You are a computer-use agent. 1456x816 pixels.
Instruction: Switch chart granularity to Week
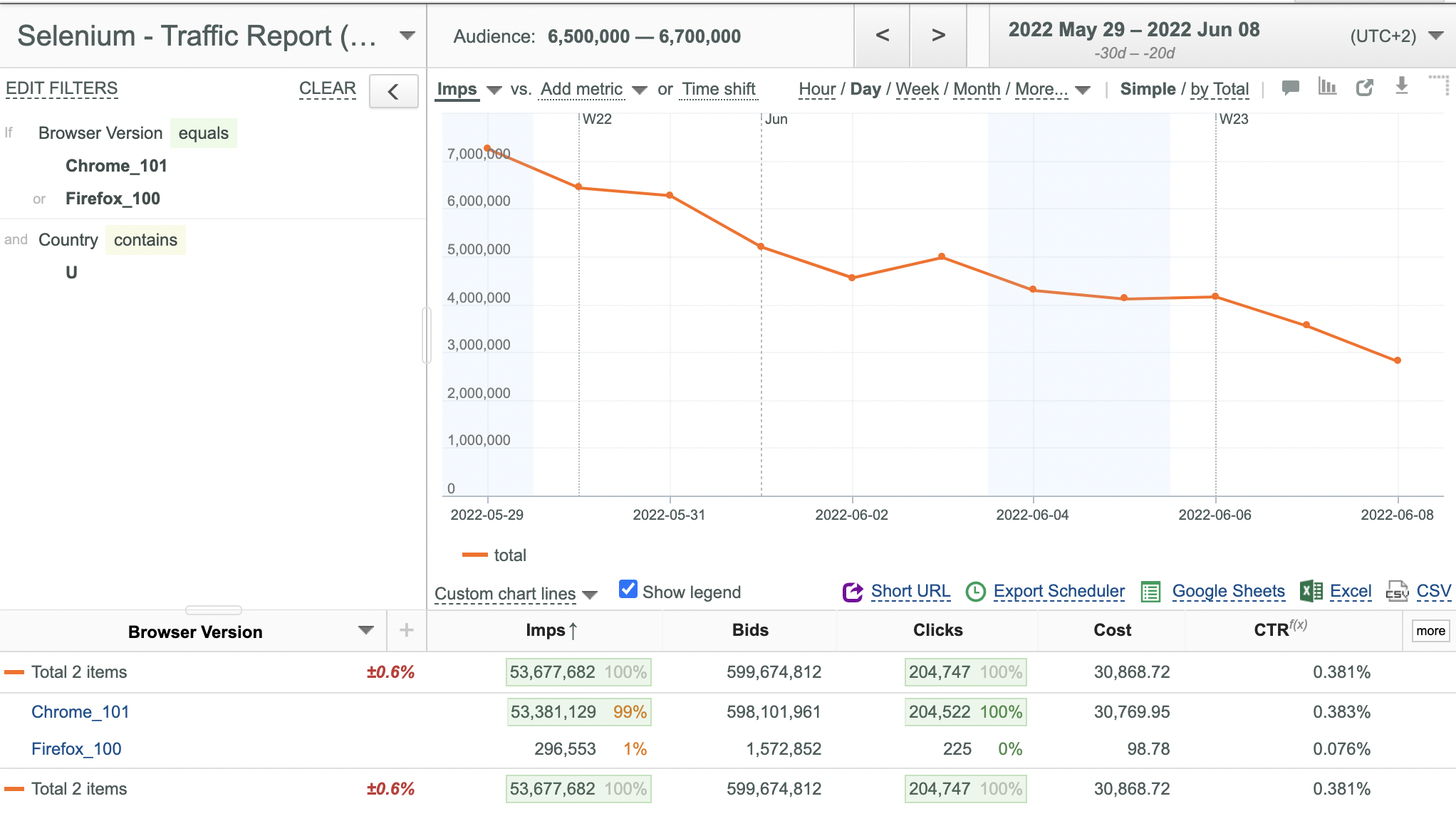[917, 89]
